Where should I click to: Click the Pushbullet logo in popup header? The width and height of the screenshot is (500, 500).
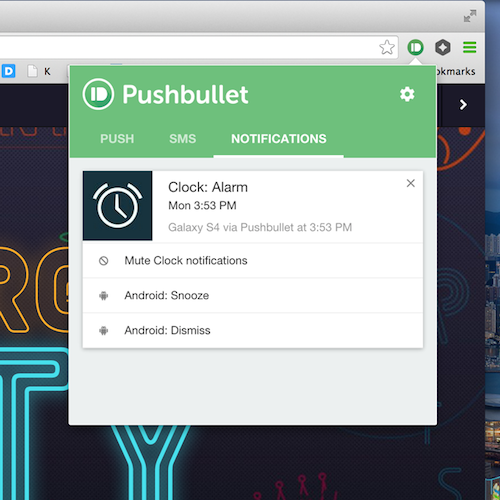[x=98, y=94]
